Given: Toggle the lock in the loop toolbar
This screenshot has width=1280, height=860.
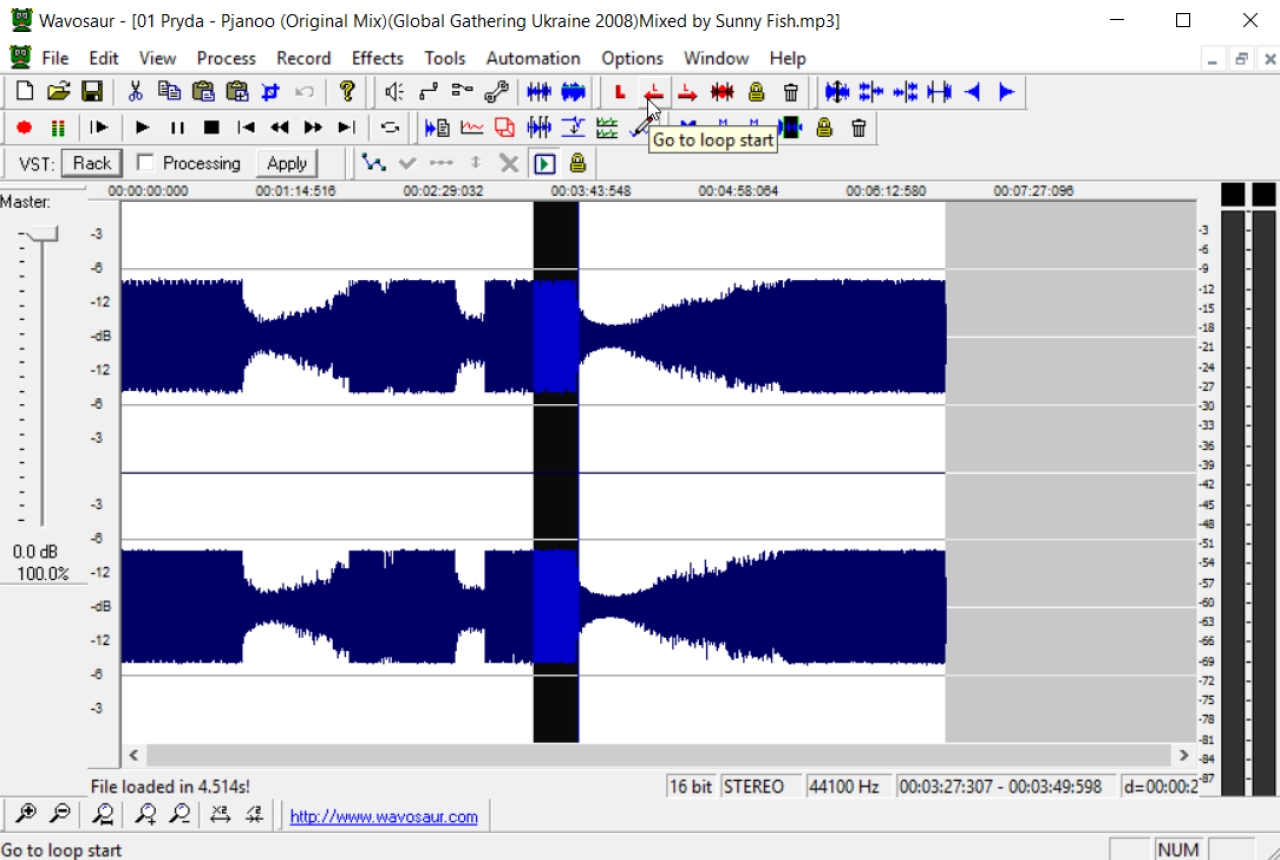Looking at the screenshot, I should 756,92.
